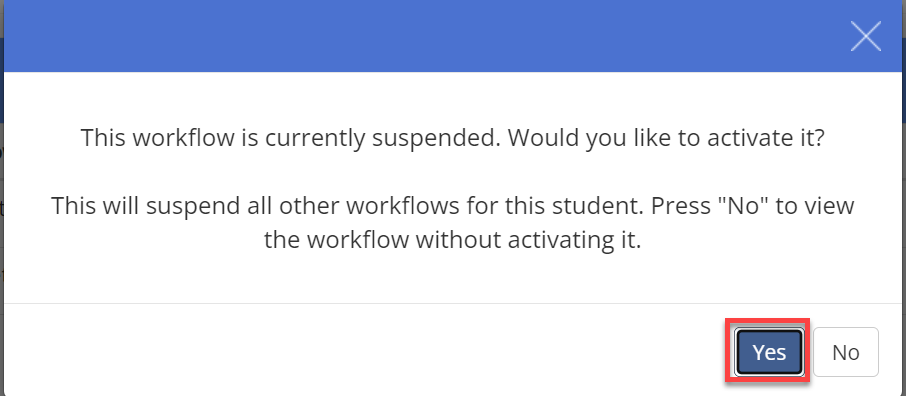Dismiss the suspended workflow prompt via X
The height and width of the screenshot is (396, 906).
[x=866, y=36]
